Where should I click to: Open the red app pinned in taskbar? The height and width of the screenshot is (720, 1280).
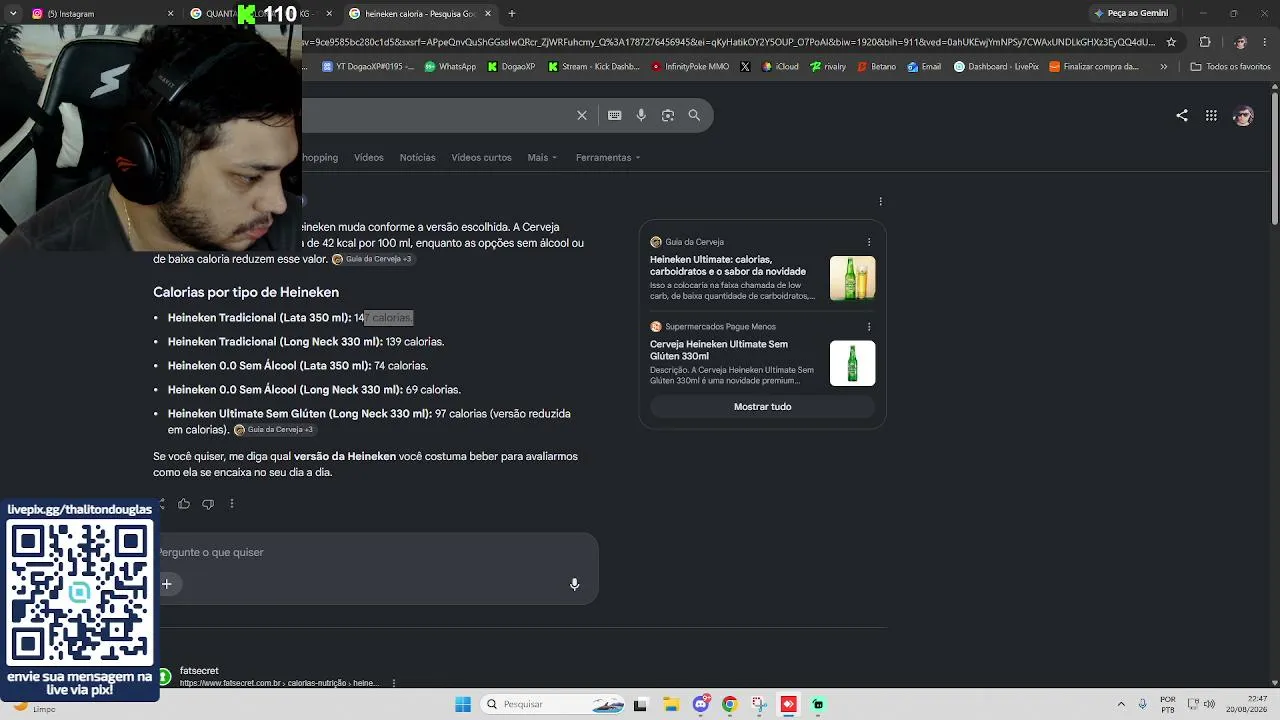(789, 704)
